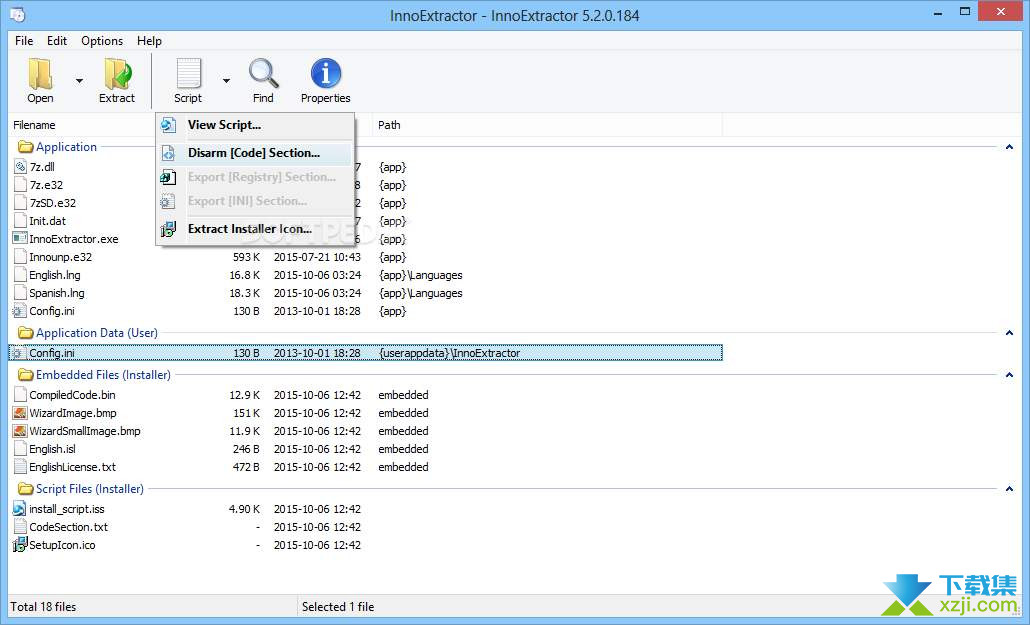
Task: Collapse the Application Data (User) group chevron
Action: 1009,333
